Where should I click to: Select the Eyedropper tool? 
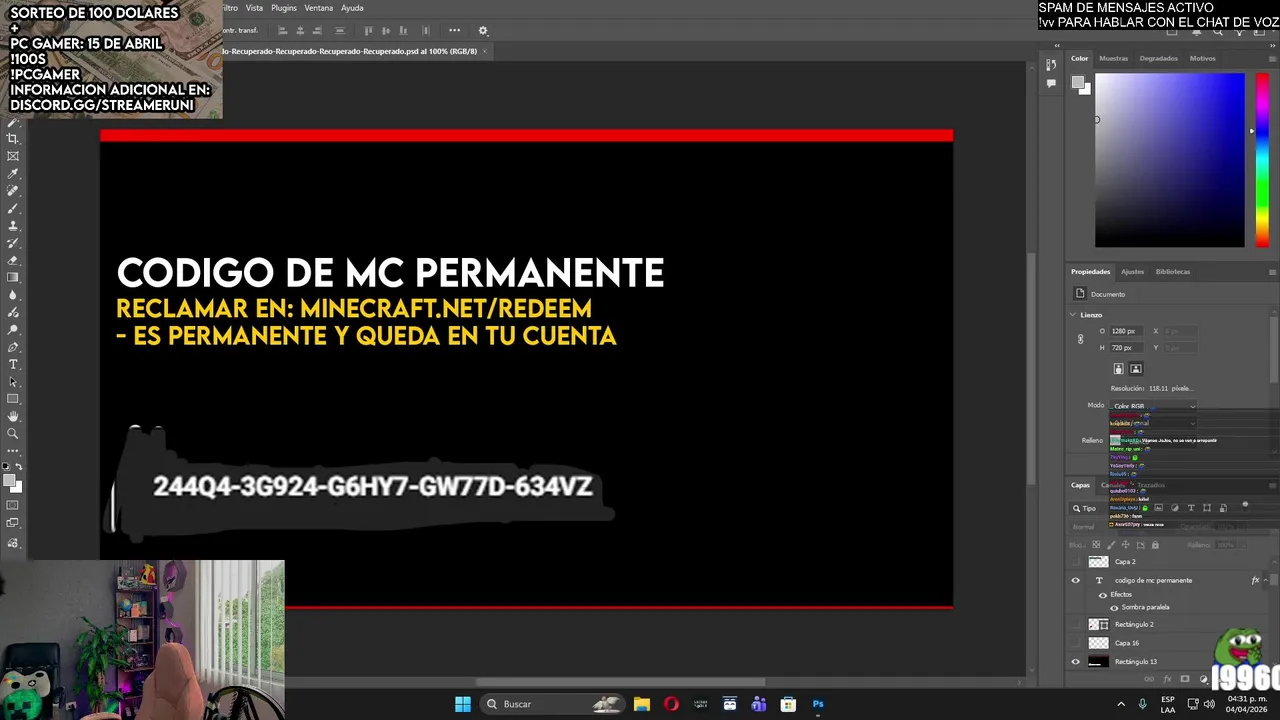point(13,174)
